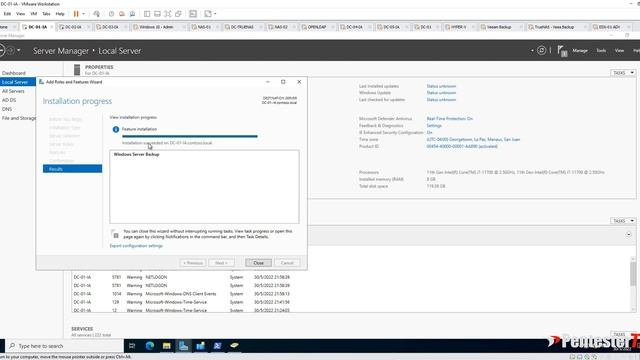Click the blue info icon beside Feature installation
The image size is (640, 360).
[x=116, y=129]
